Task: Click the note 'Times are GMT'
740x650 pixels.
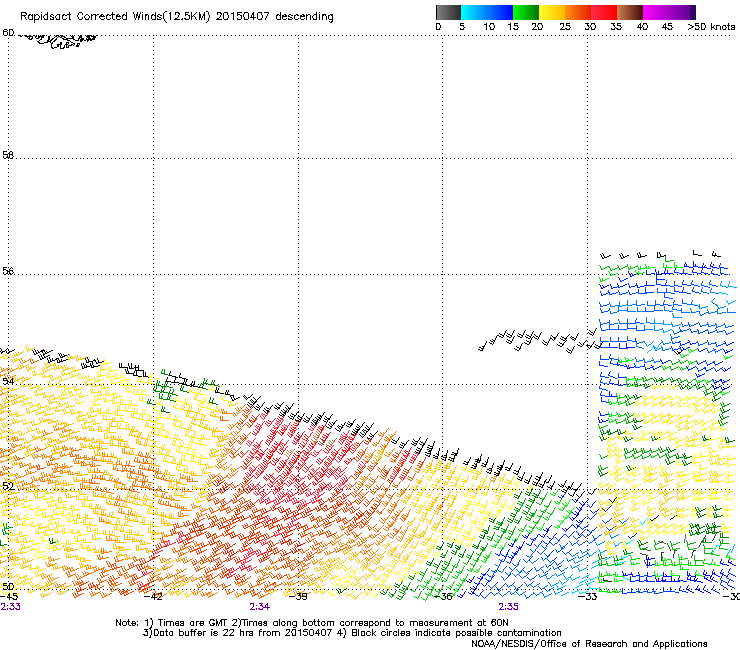Action: (x=192, y=623)
